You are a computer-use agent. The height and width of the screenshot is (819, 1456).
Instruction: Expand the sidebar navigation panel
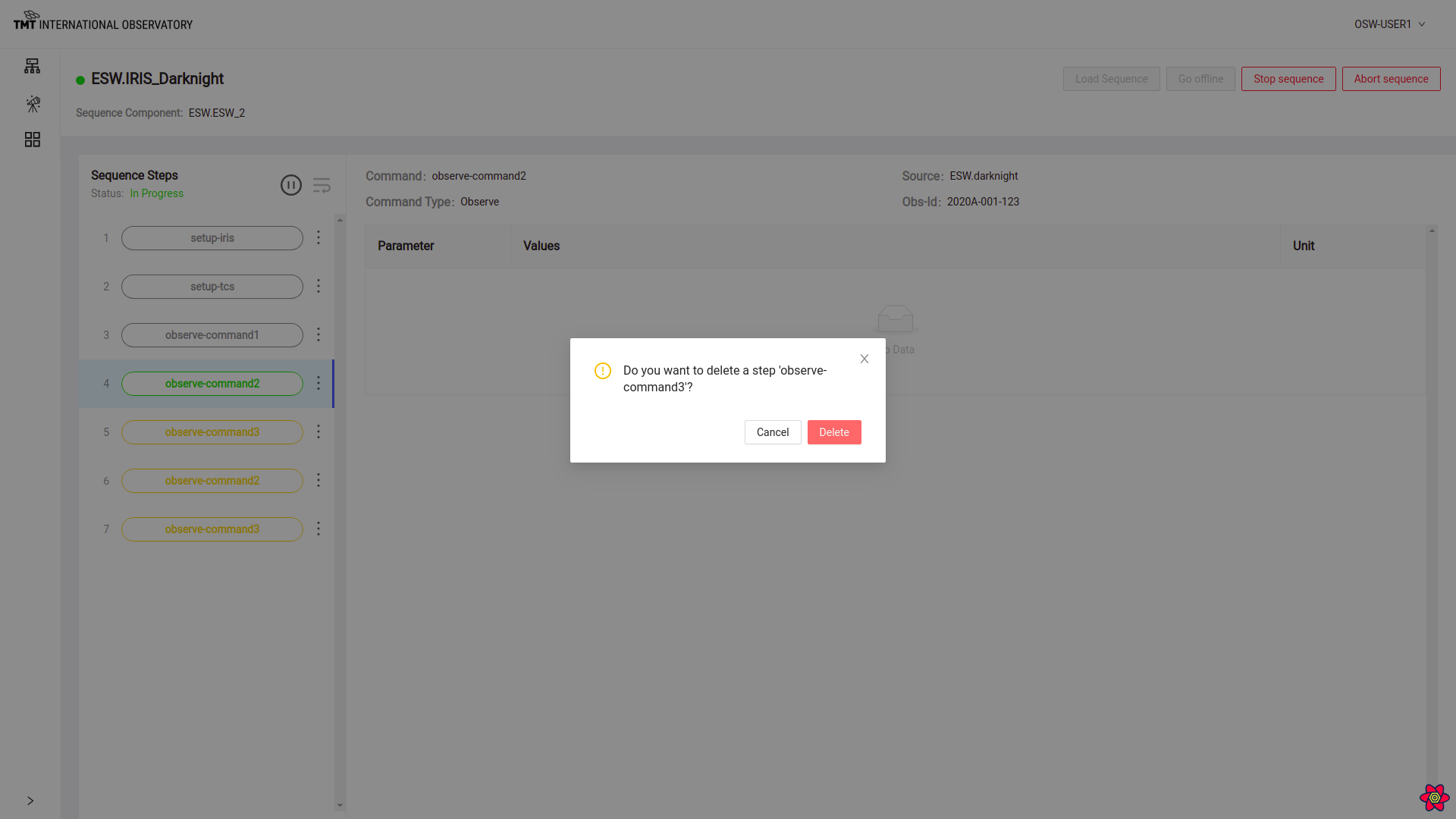(x=30, y=800)
